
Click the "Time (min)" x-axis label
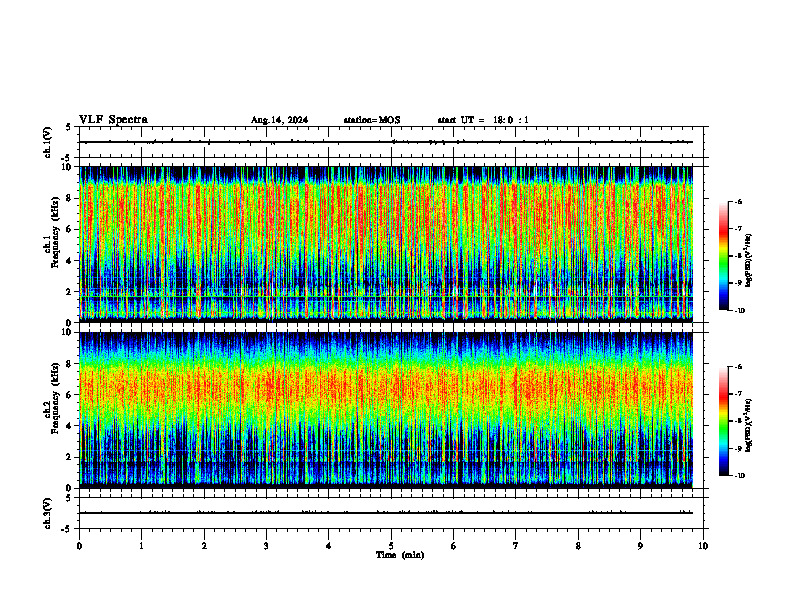[400, 555]
